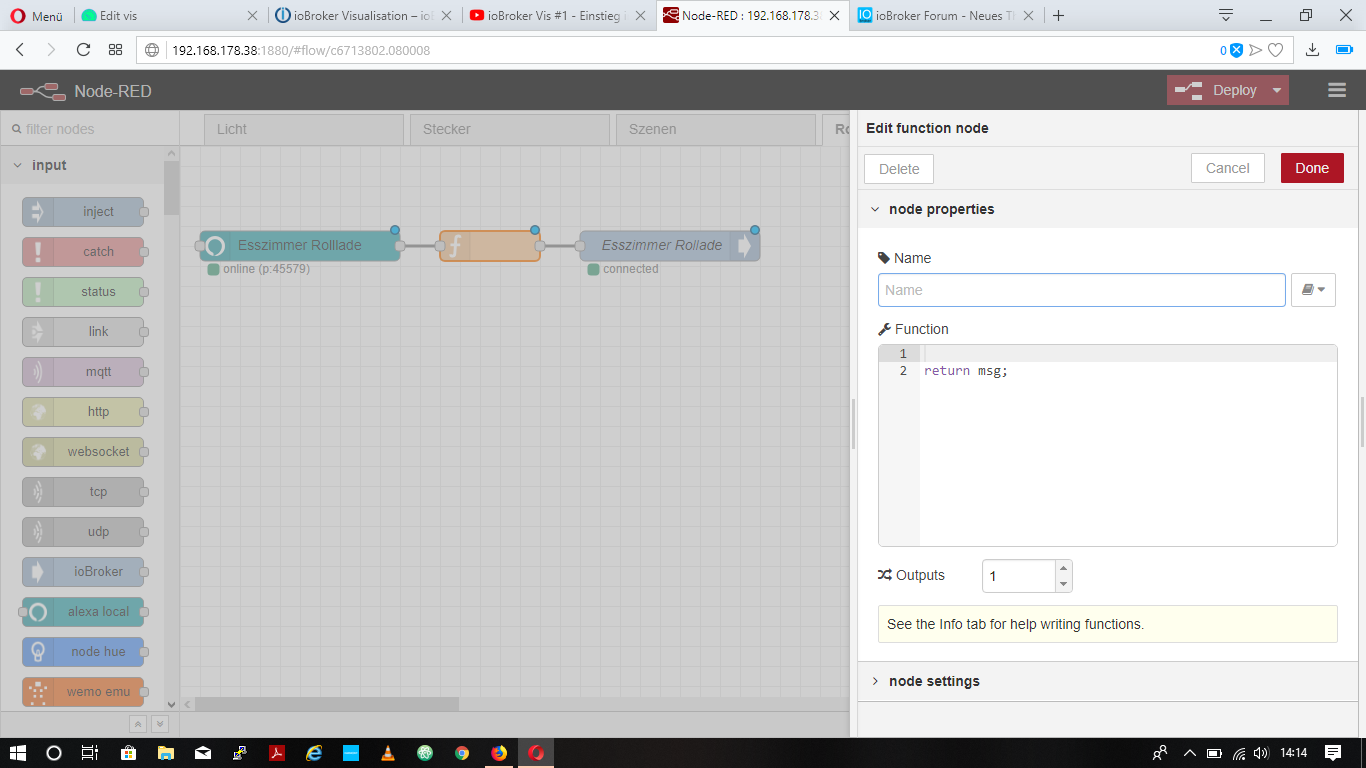Screen dimensions: 1366x768
Task: Switch to the ioBroker Forum browser tab
Action: (x=945, y=15)
